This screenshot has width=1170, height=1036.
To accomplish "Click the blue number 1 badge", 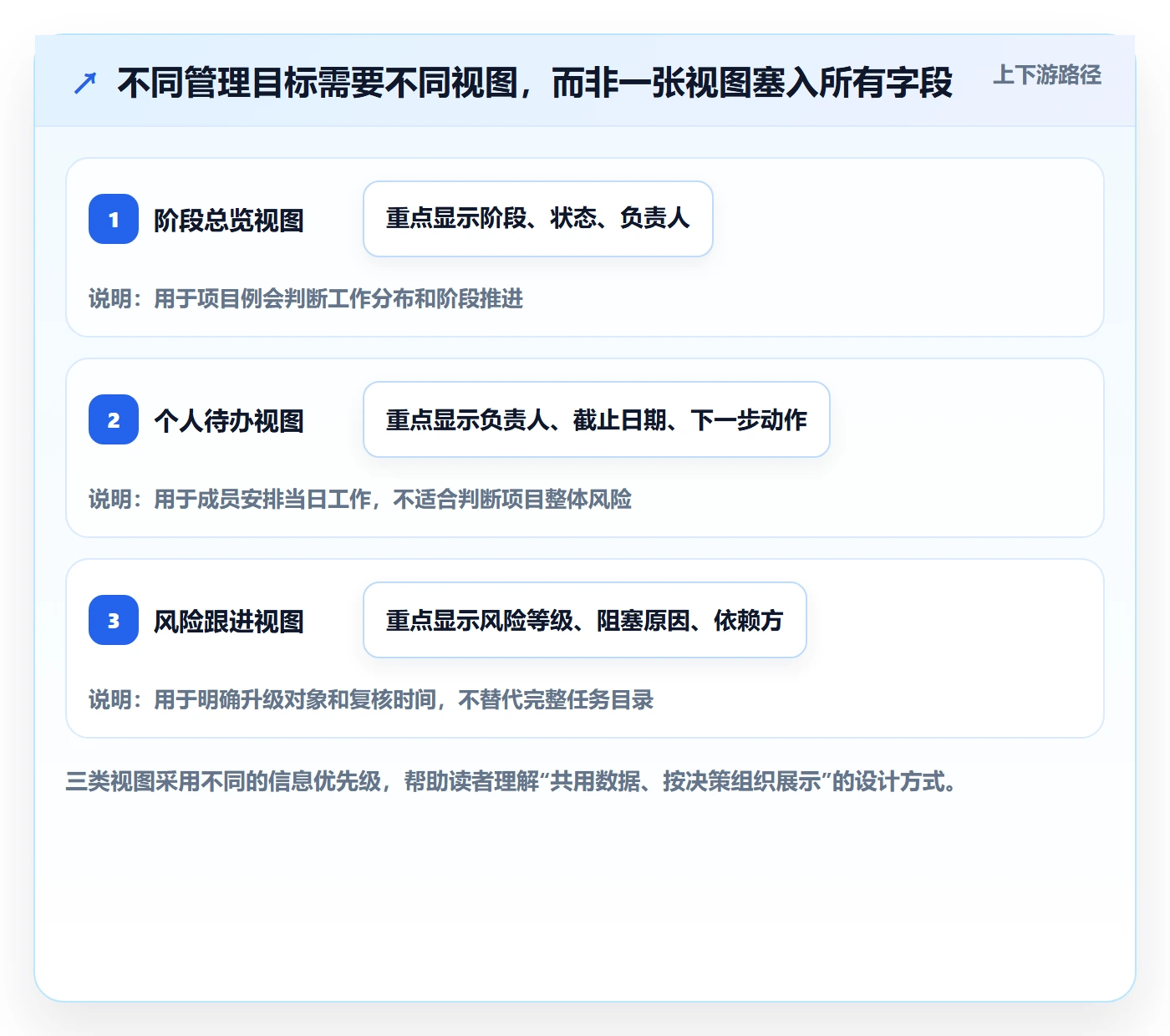I will [x=114, y=219].
